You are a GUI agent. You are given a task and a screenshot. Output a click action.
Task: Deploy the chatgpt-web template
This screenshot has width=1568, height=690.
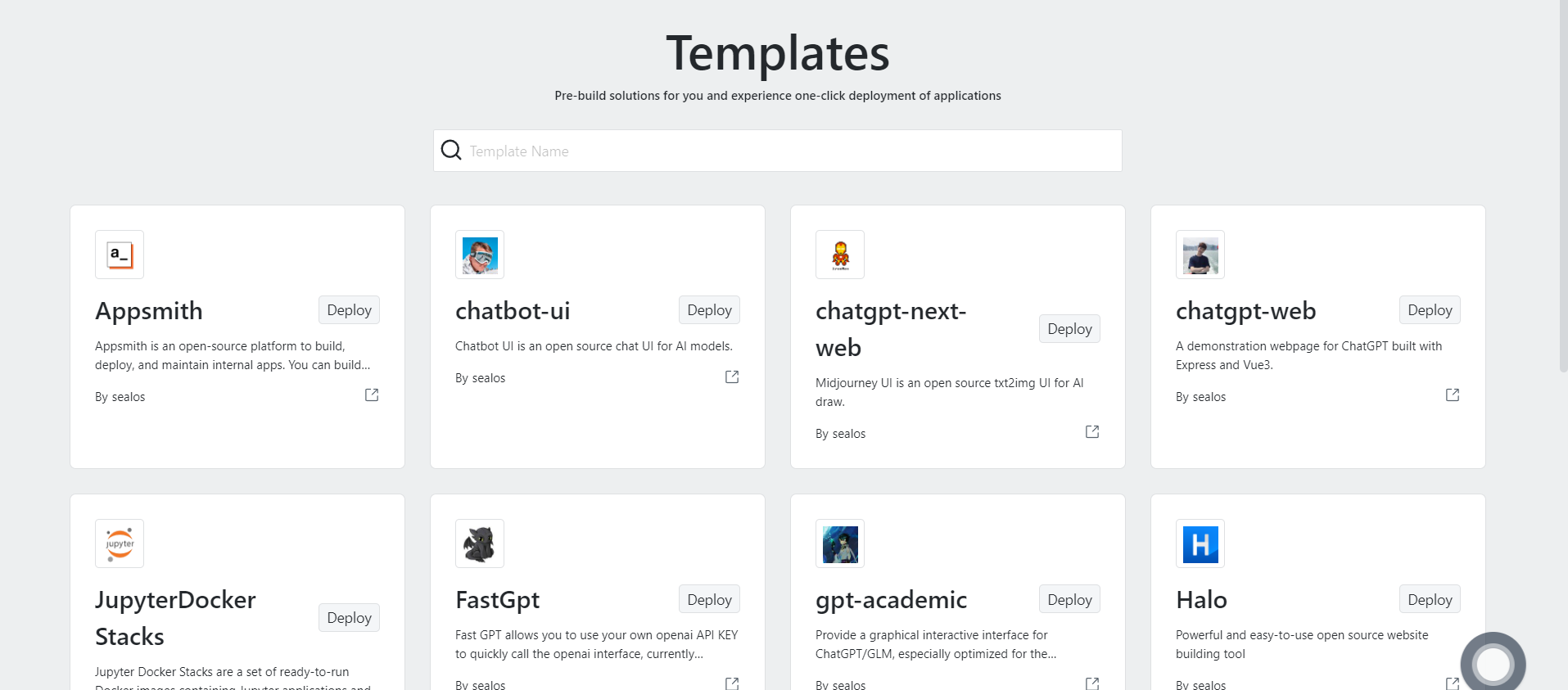[1430, 310]
